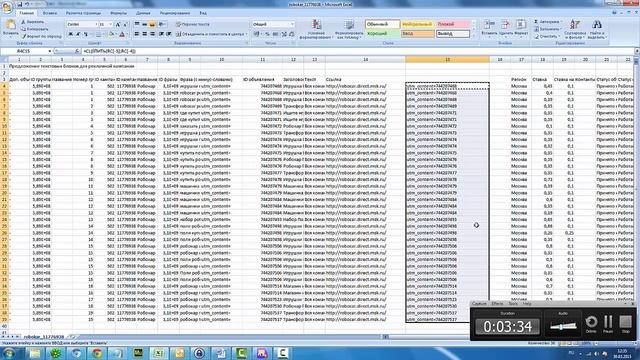Screen dimensions: 640x360
Task: Apply the pink Плохой cell style
Action: [x=453, y=24]
